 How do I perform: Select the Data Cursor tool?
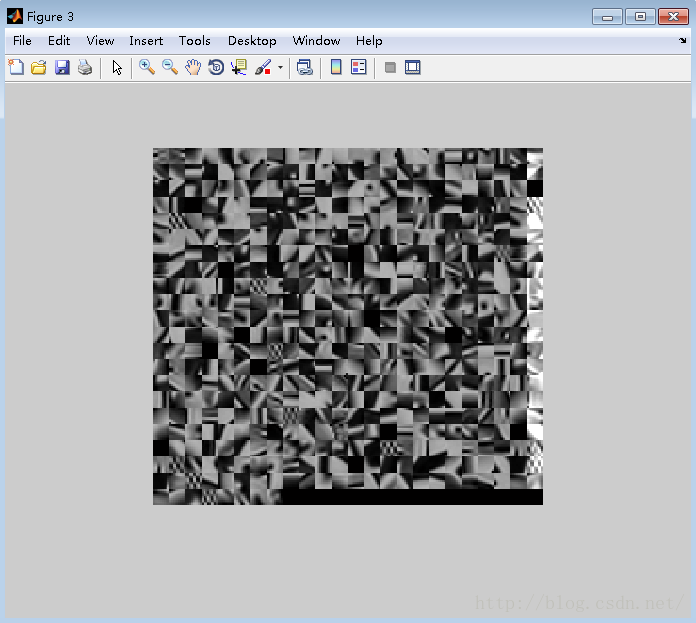pyautogui.click(x=239, y=67)
